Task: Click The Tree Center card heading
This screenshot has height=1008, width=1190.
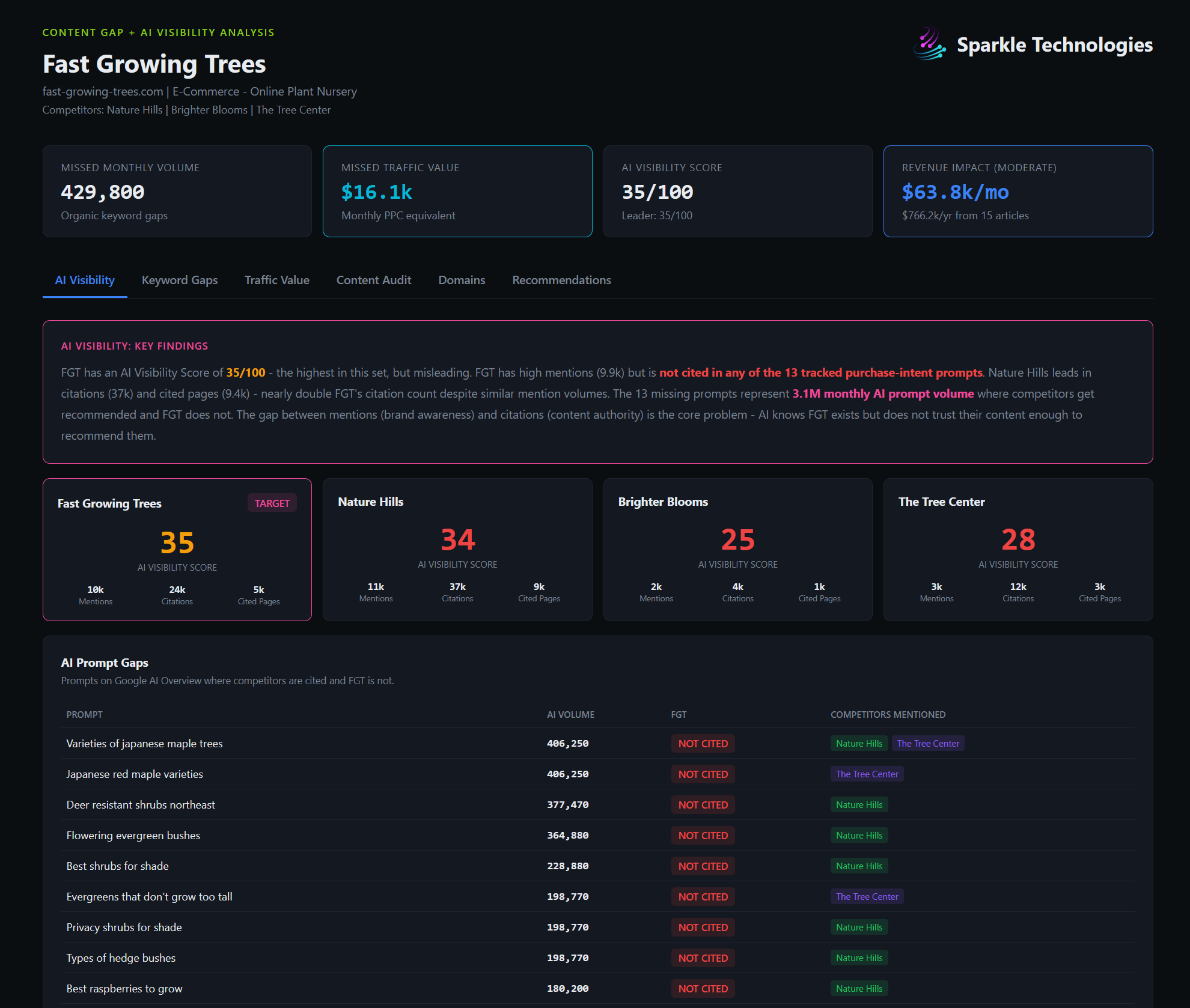Action: pyautogui.click(x=942, y=502)
